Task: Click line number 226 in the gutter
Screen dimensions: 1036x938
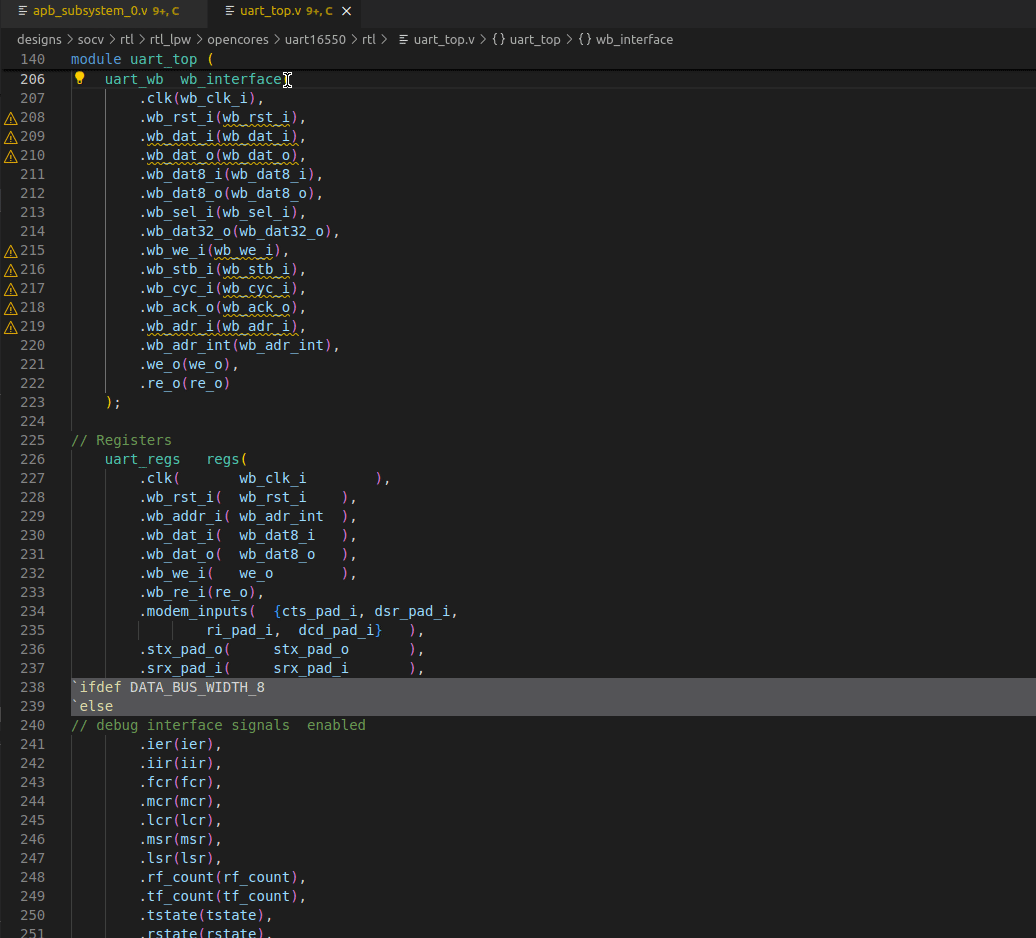Action: point(33,459)
